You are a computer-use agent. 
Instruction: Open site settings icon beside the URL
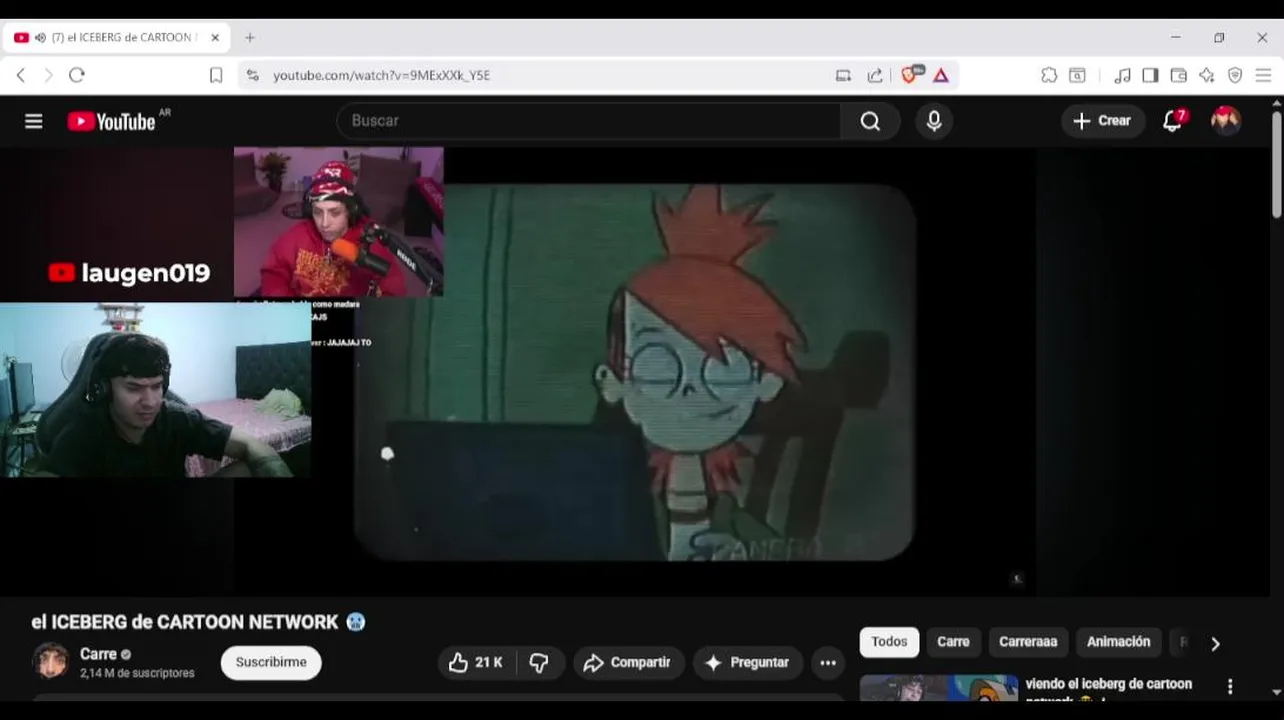tap(252, 75)
